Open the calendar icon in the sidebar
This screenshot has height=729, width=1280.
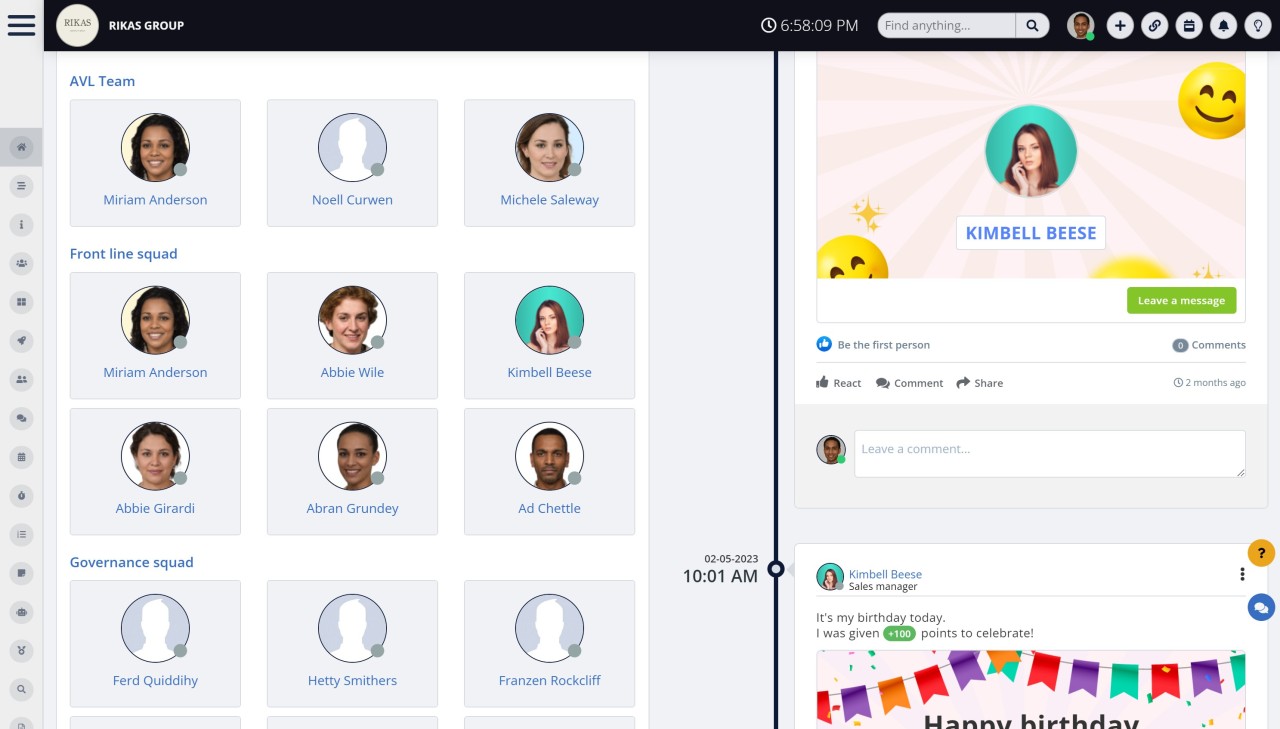[21, 457]
